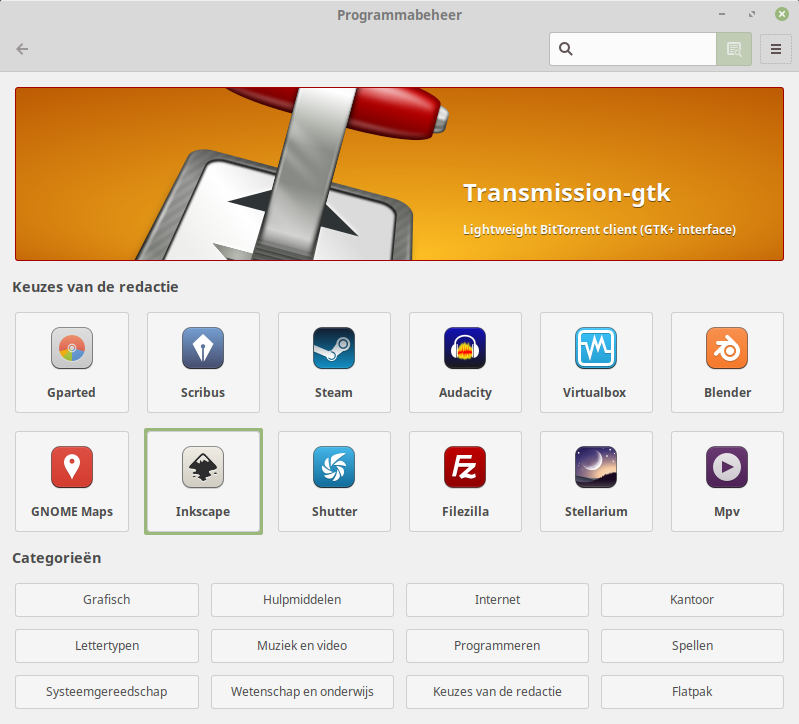Go back with the arrow button

coord(22,49)
